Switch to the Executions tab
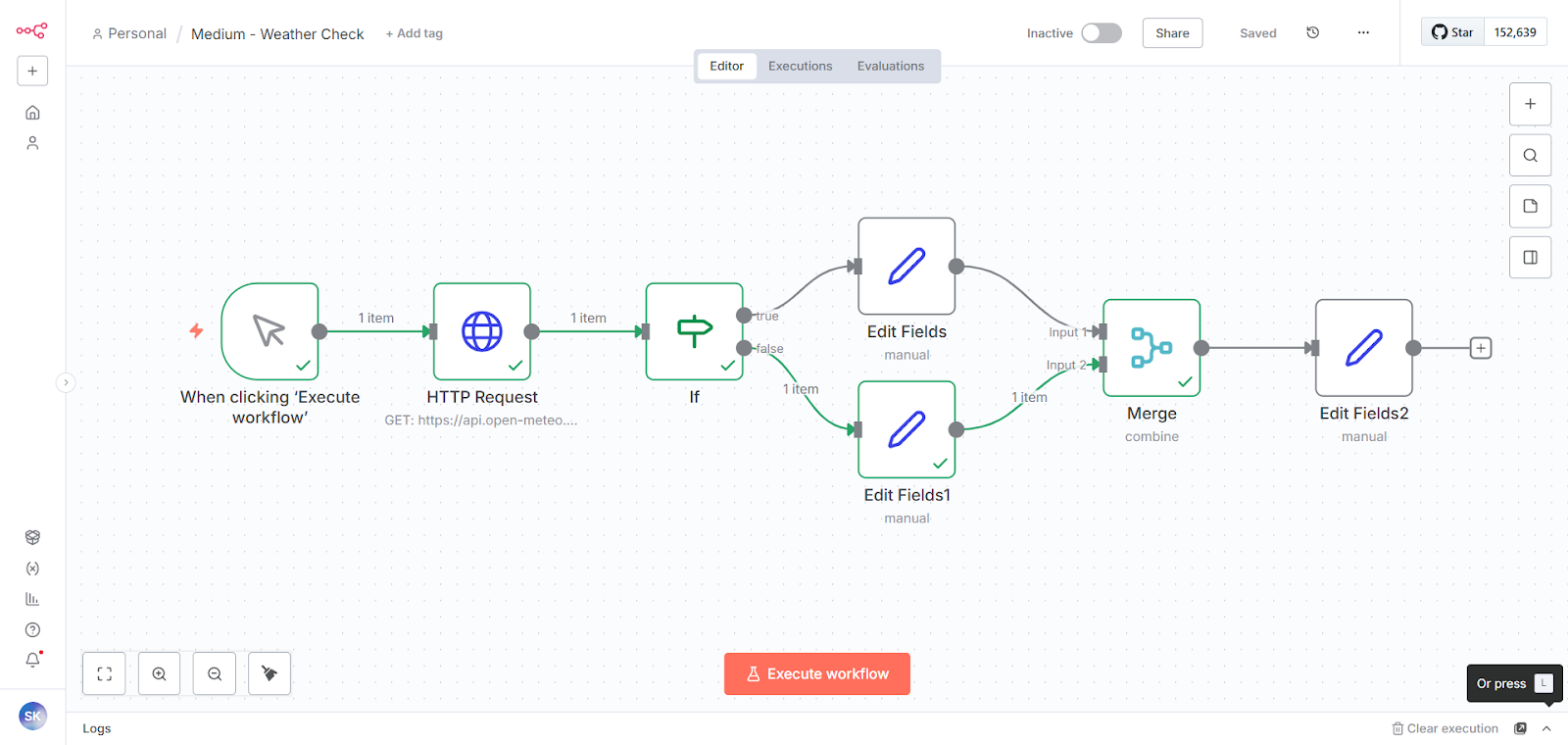 click(801, 66)
